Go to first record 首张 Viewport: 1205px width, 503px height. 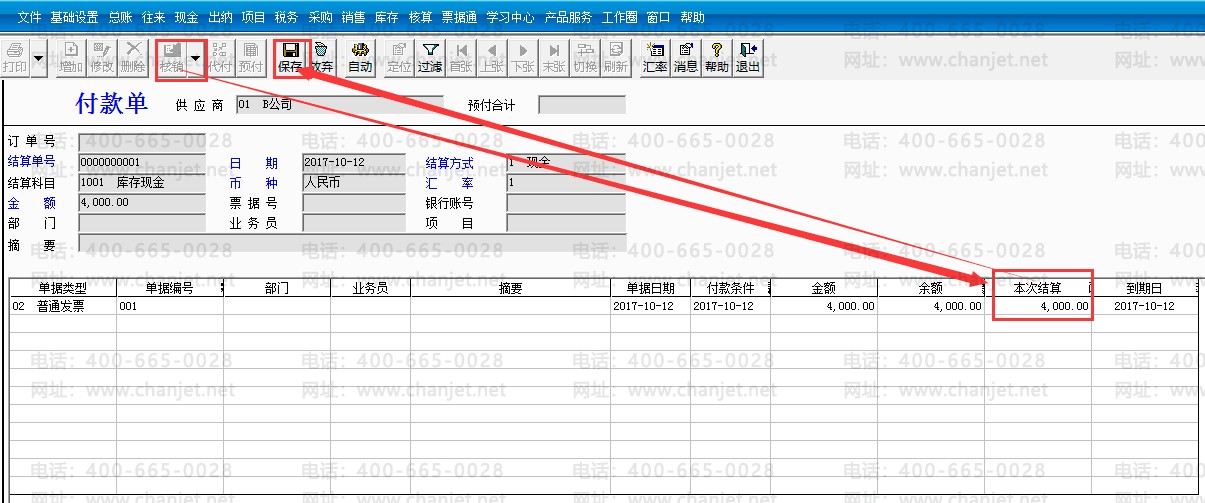pyautogui.click(x=461, y=57)
